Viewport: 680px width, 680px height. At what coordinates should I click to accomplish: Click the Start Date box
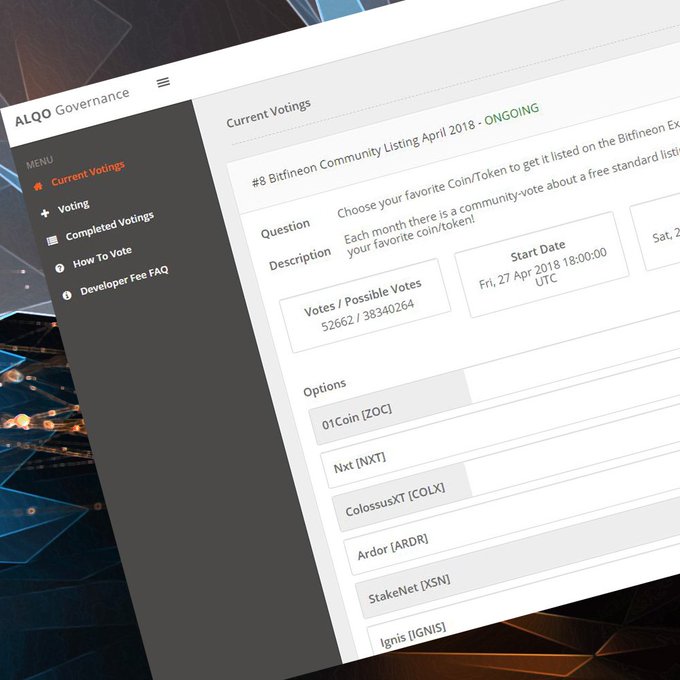click(x=542, y=265)
